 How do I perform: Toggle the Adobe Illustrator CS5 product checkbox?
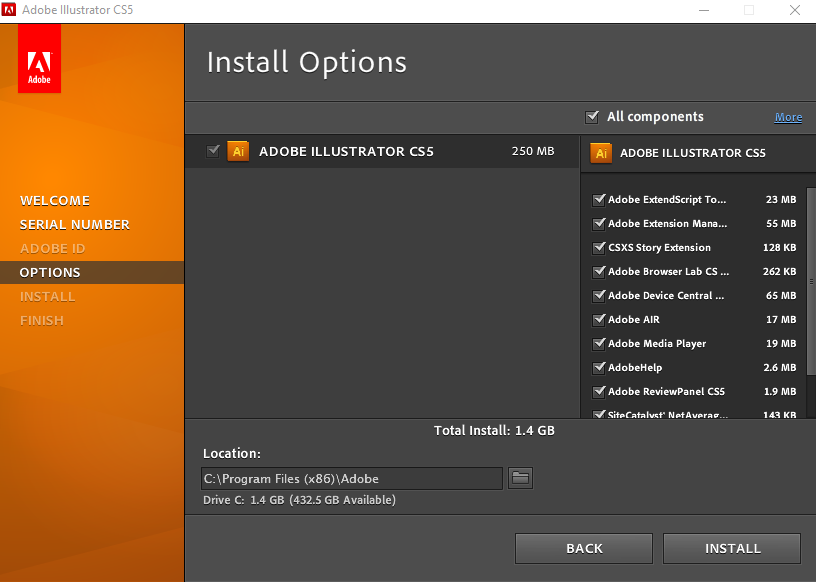point(213,151)
